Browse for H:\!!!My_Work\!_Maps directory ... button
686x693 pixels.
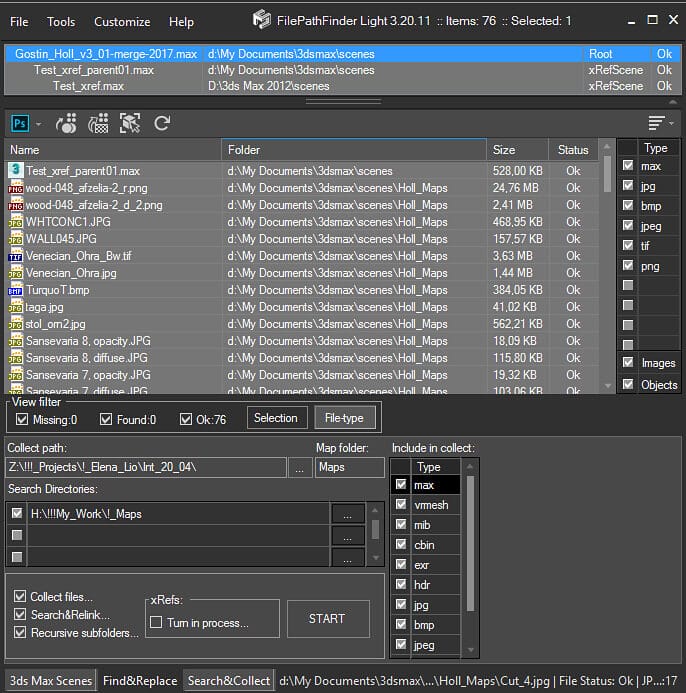(348, 514)
